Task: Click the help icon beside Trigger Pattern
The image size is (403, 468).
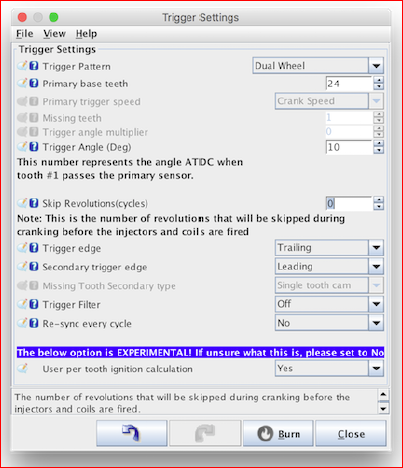Action: tap(34, 66)
